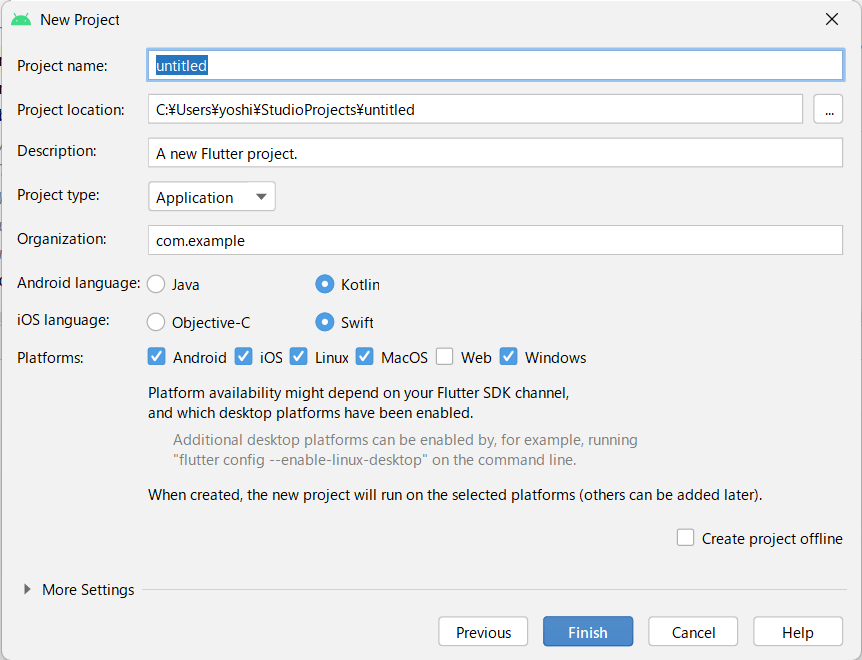Click the Description text field
This screenshot has height=660, width=862.
[495, 153]
